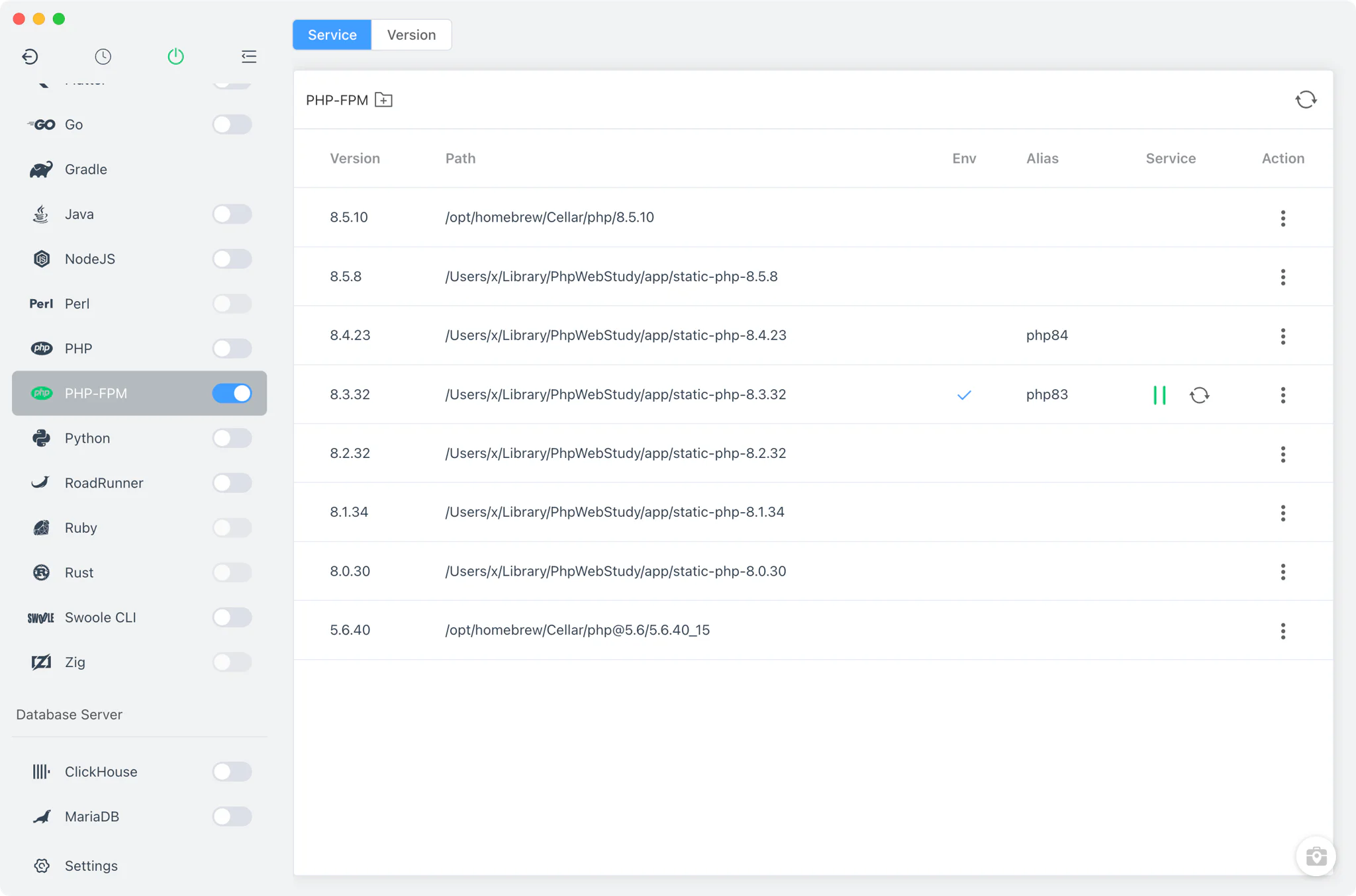The width and height of the screenshot is (1356, 896).
Task: Click the Alias column header
Action: pyautogui.click(x=1042, y=158)
